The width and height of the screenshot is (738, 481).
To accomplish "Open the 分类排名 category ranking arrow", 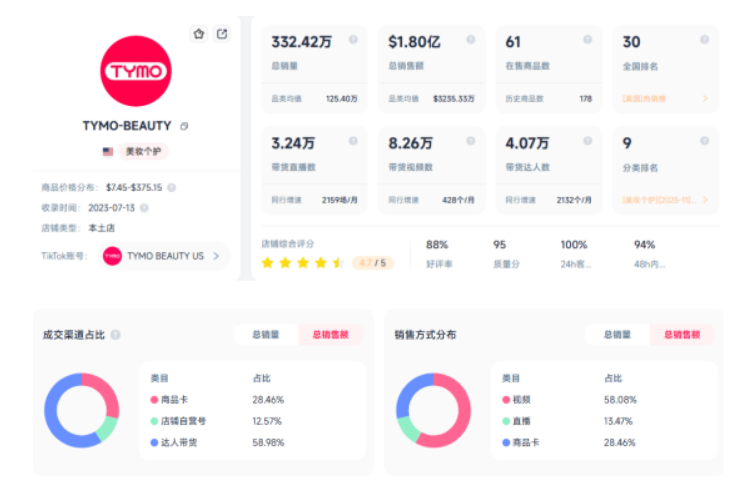I will point(705,200).
